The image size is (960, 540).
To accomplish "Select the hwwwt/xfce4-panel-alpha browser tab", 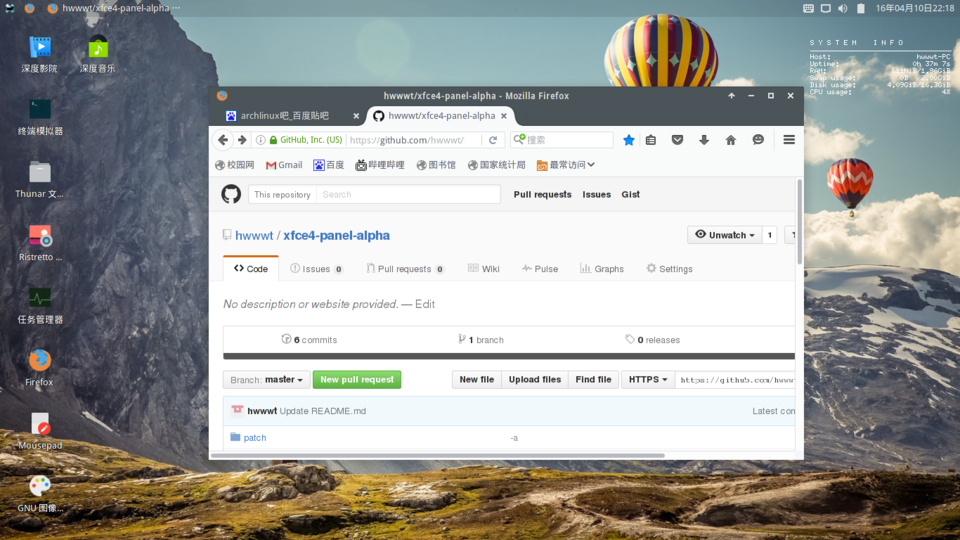I will click(x=441, y=116).
